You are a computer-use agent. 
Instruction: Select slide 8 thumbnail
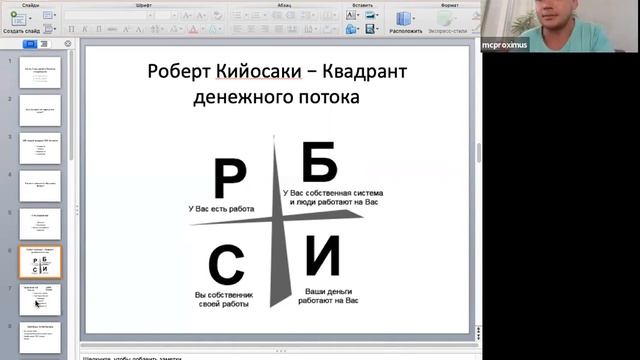tap(40, 338)
